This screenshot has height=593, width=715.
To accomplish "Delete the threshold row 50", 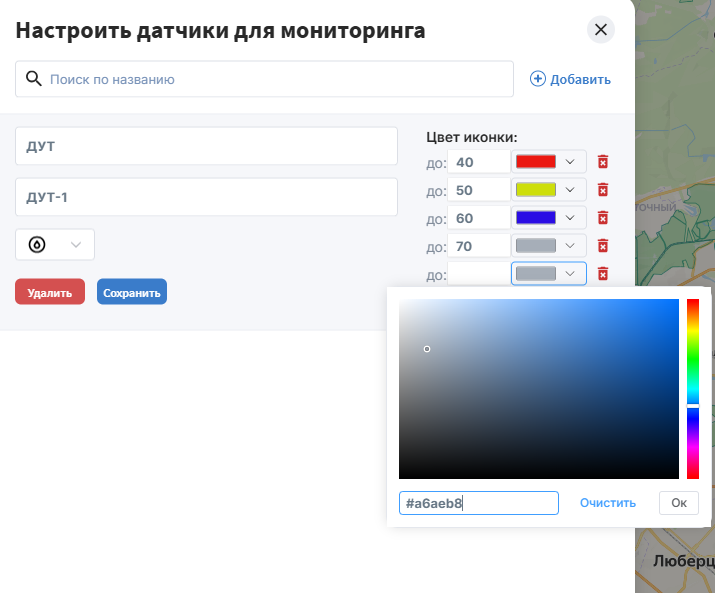I will coord(603,190).
